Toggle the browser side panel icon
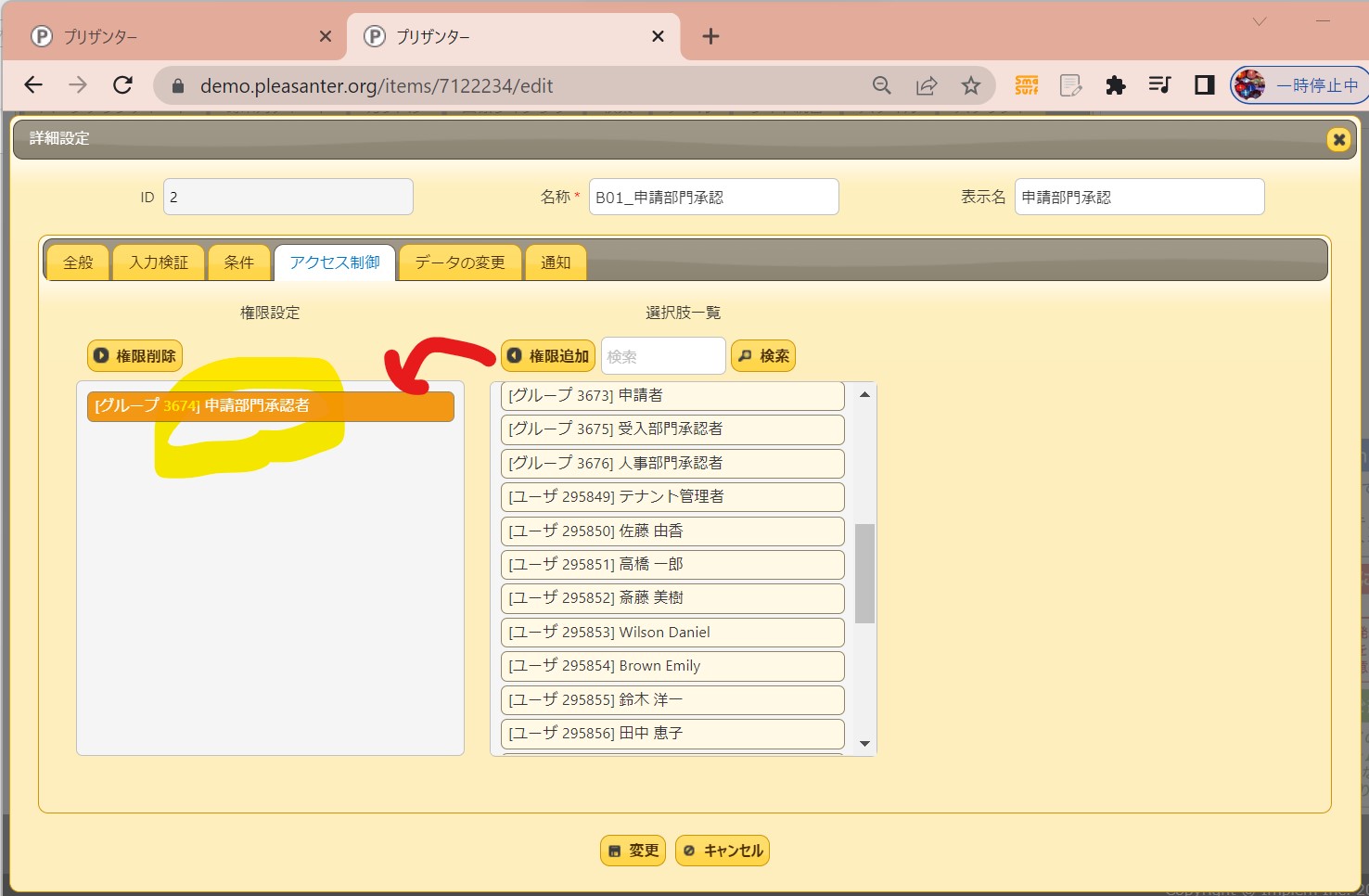The height and width of the screenshot is (896, 1369). coord(1205,85)
